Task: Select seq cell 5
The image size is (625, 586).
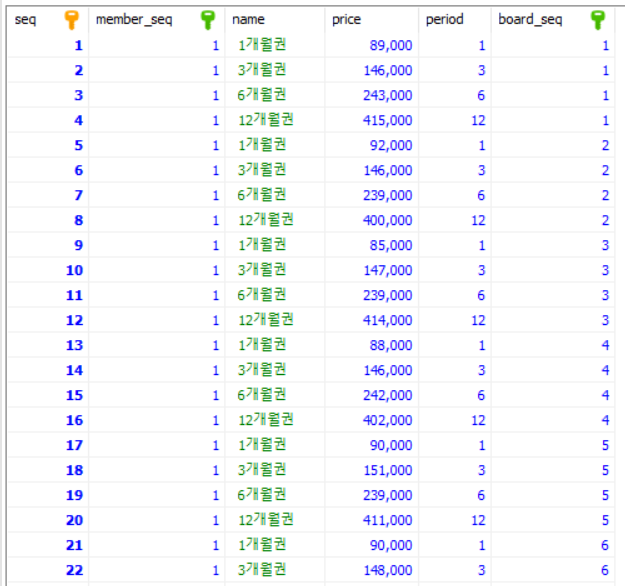Action: (x=48, y=146)
